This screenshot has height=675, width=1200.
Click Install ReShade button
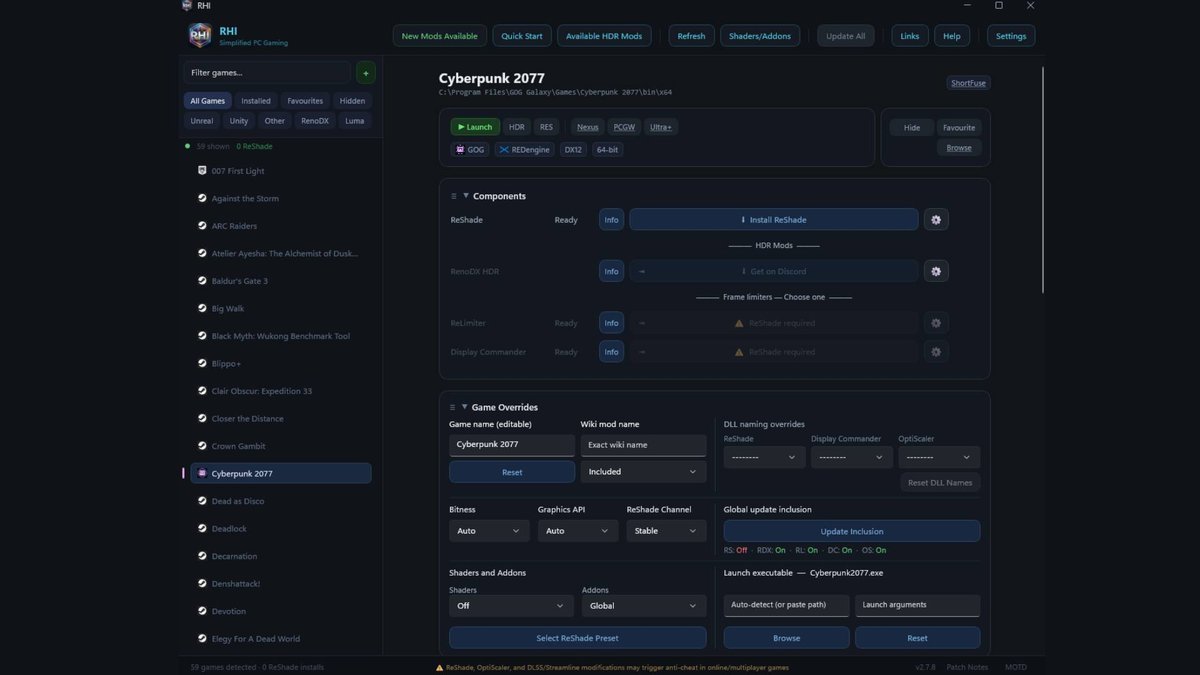pos(773,220)
